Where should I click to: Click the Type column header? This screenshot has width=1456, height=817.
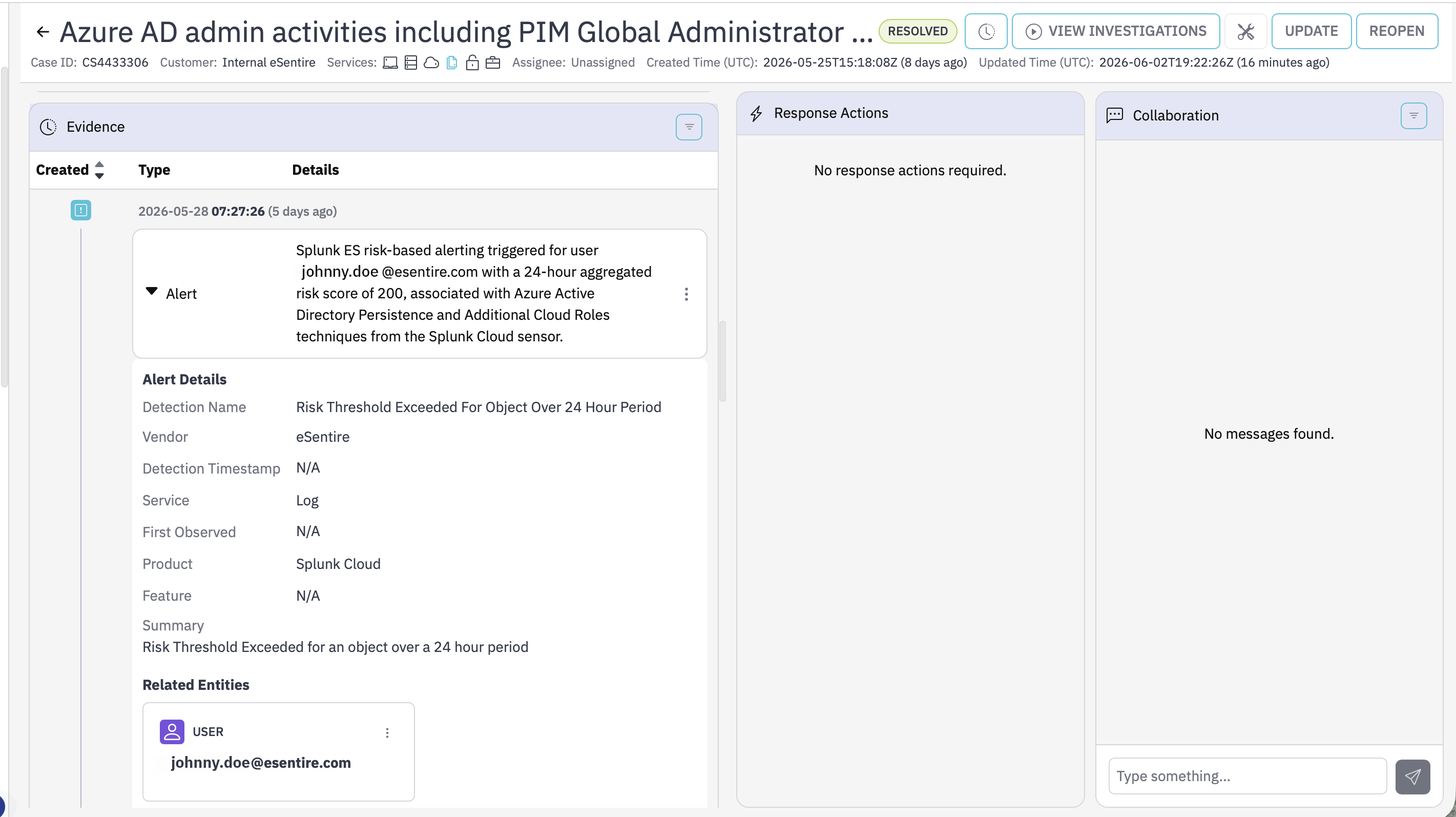click(x=154, y=170)
